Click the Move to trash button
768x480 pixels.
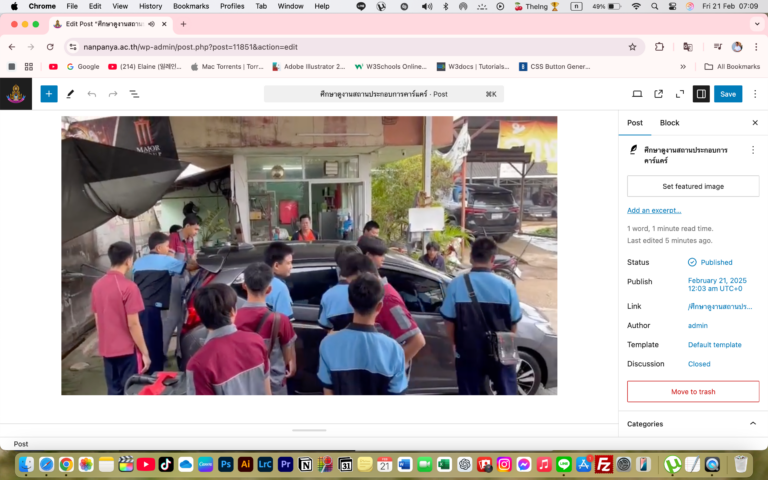tap(693, 391)
